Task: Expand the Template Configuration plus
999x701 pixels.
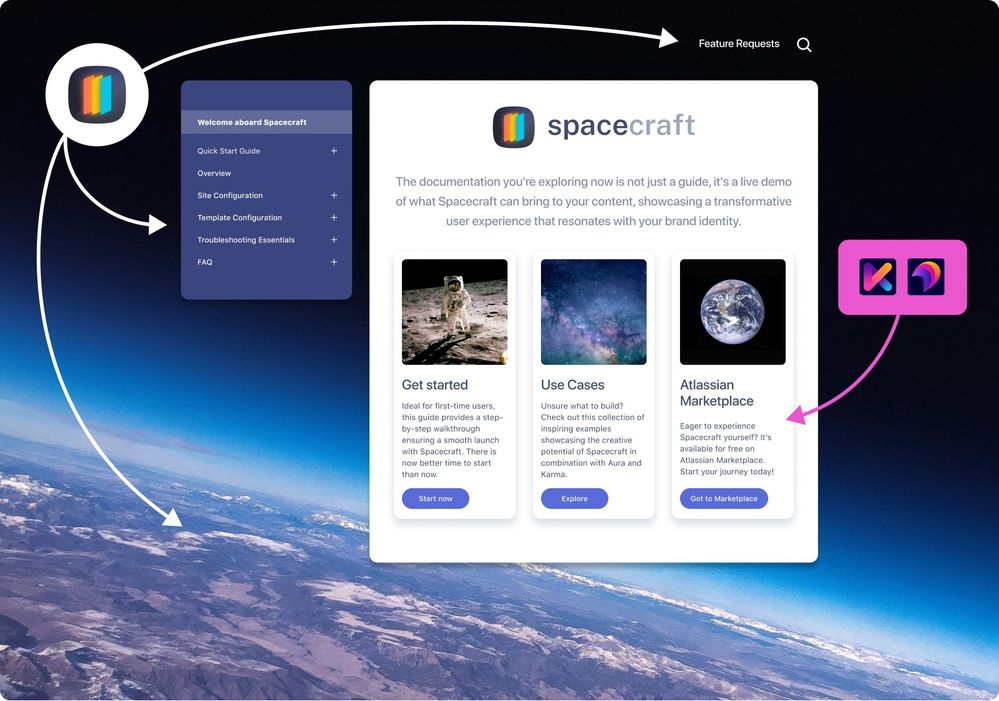Action: coord(334,218)
